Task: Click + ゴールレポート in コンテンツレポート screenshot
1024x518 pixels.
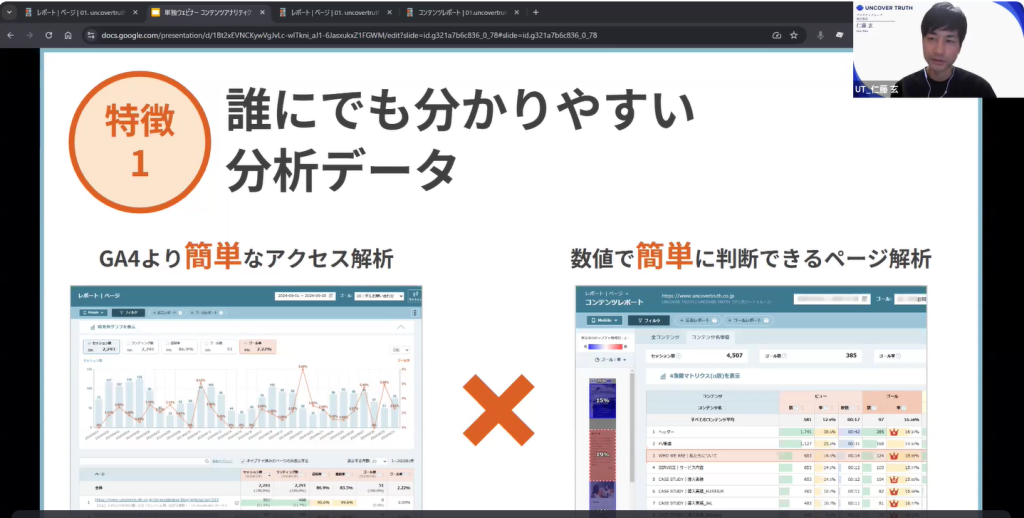Action: coord(746,321)
